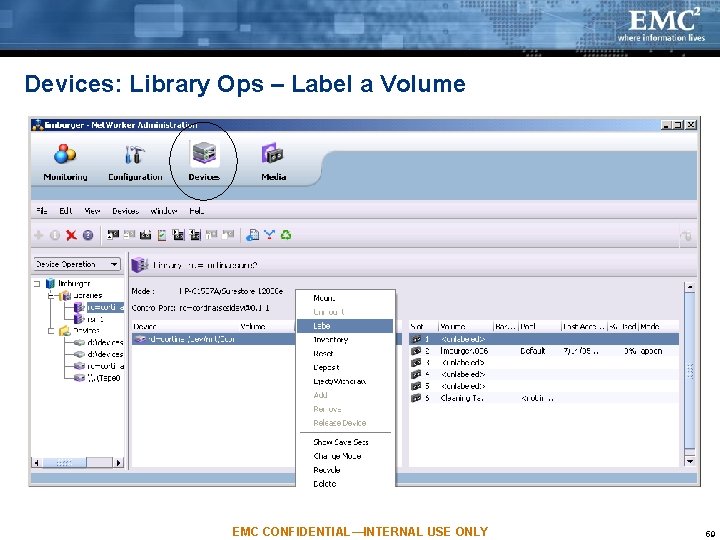Select the selected device row in Device table
720x540 pixels.
point(214,339)
